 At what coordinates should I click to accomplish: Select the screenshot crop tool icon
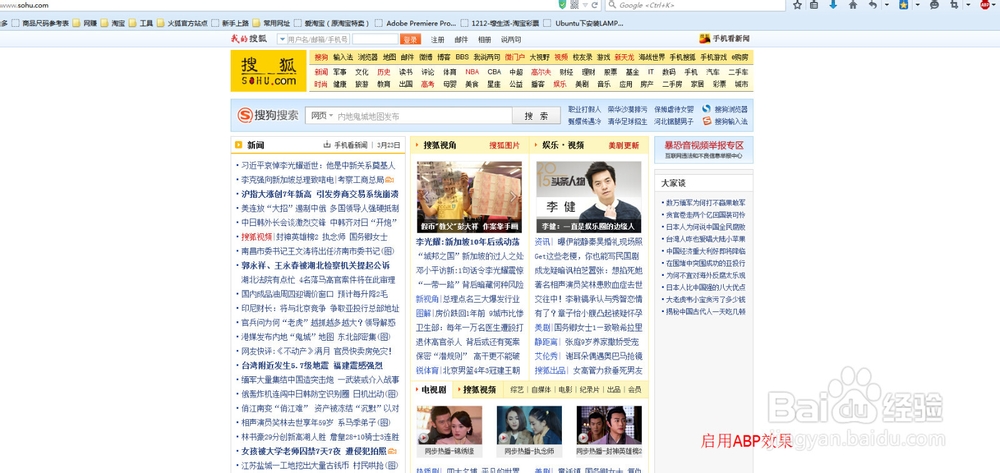(954, 5)
